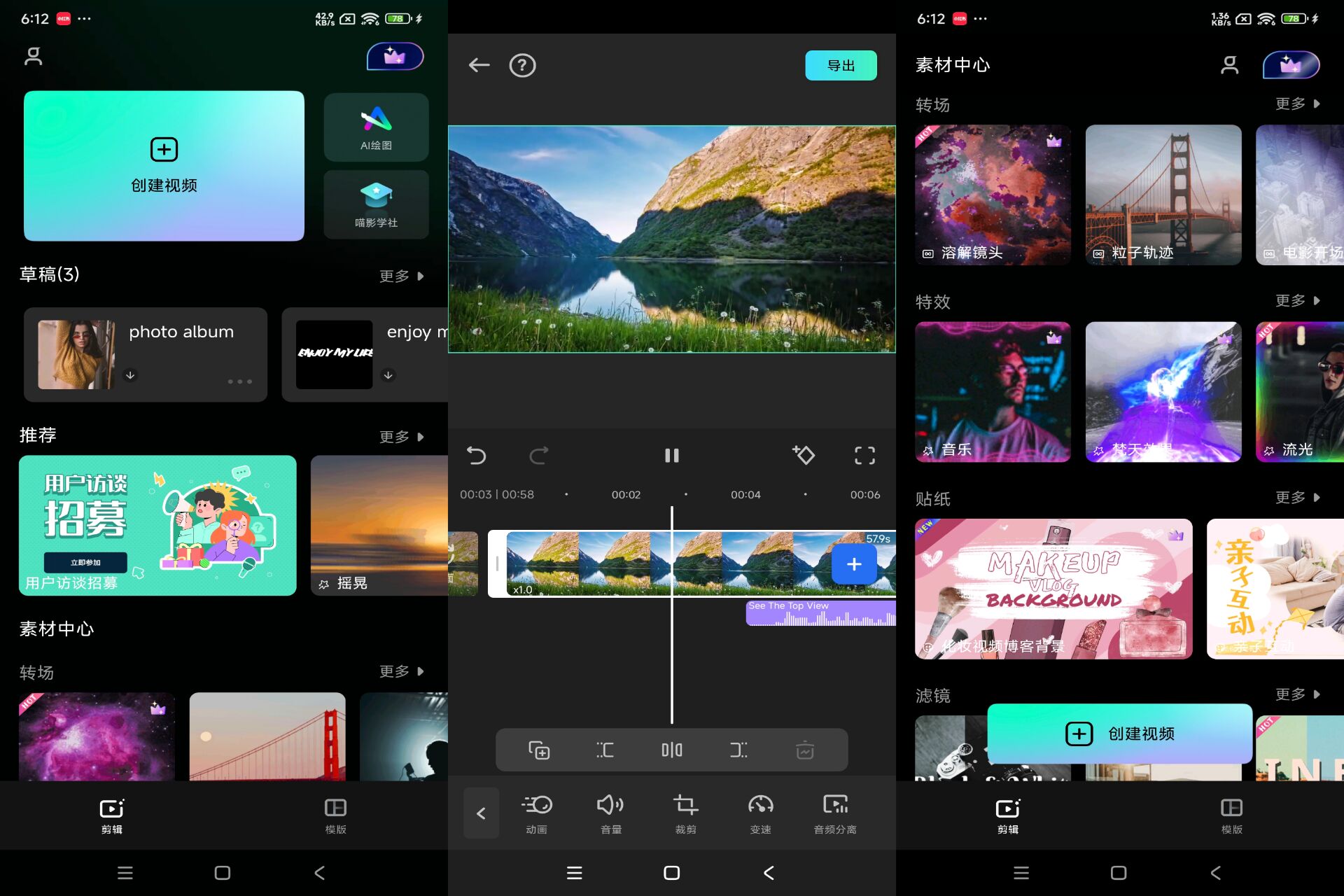
Task: Select the 裁剪 crop tool
Action: [685, 813]
